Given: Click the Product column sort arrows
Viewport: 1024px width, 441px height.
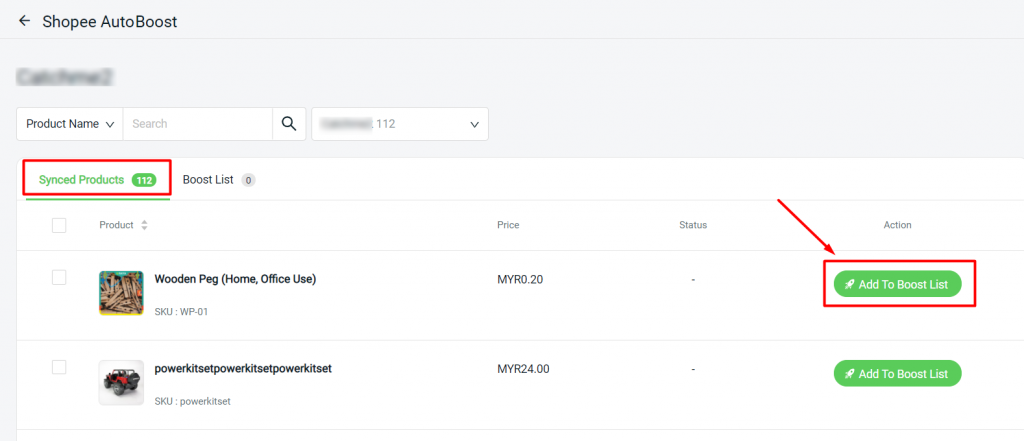Looking at the screenshot, I should tap(144, 226).
